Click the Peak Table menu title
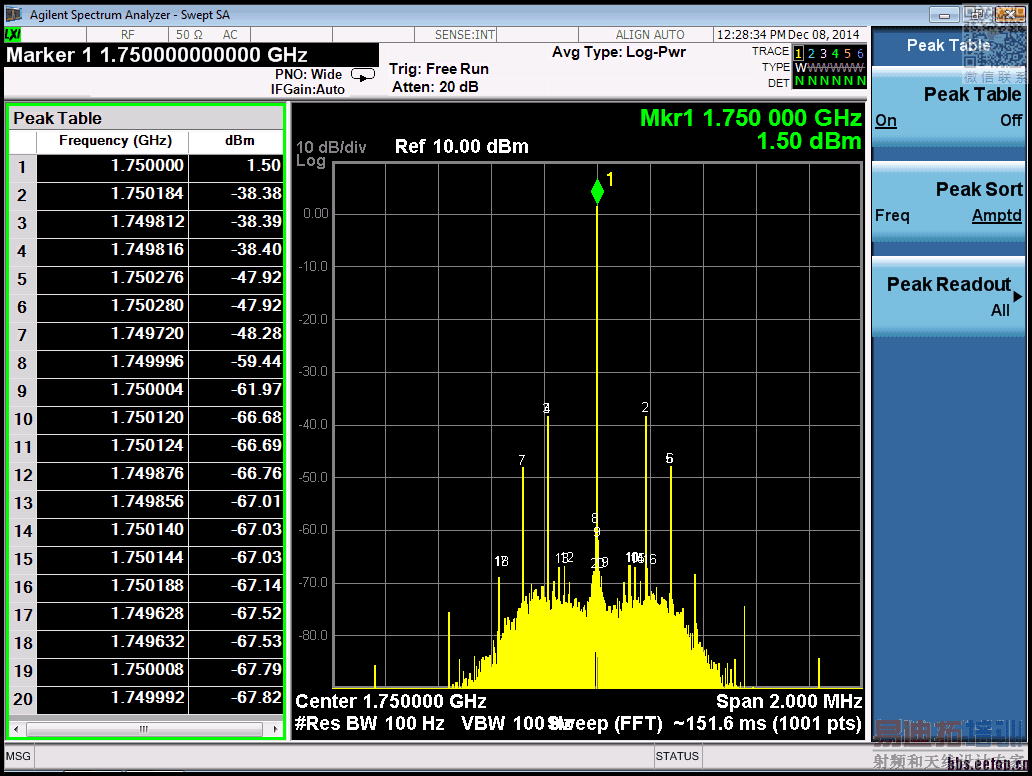Viewport: 1032px width, 776px height. tap(948, 45)
